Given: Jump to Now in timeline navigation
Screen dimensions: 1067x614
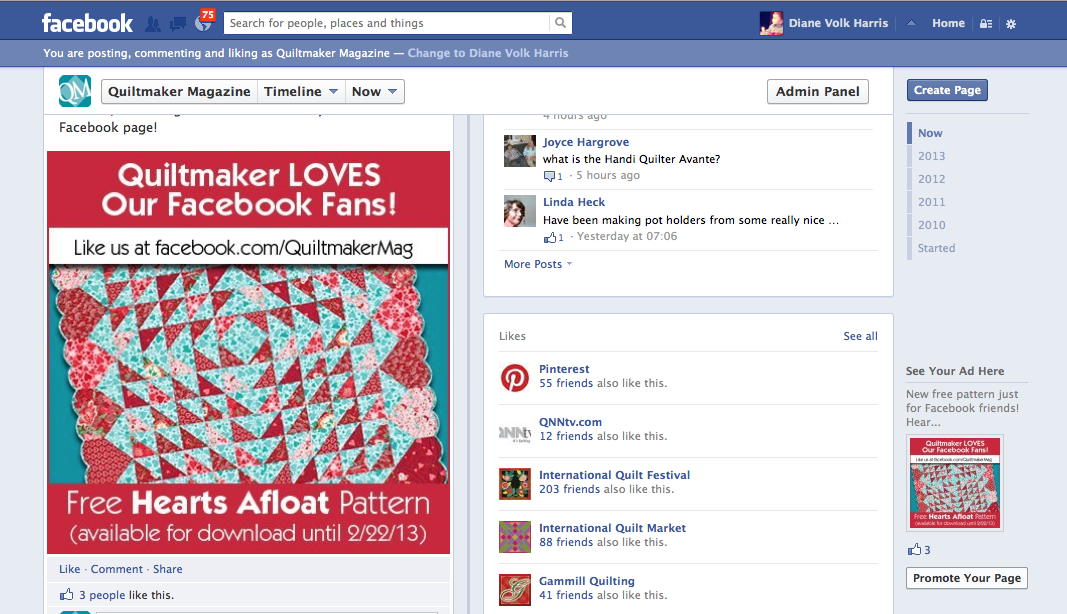Looking at the screenshot, I should coord(930,133).
